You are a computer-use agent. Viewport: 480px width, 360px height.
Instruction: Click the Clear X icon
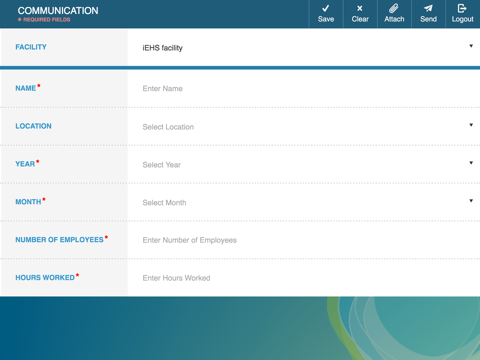coord(360,8)
